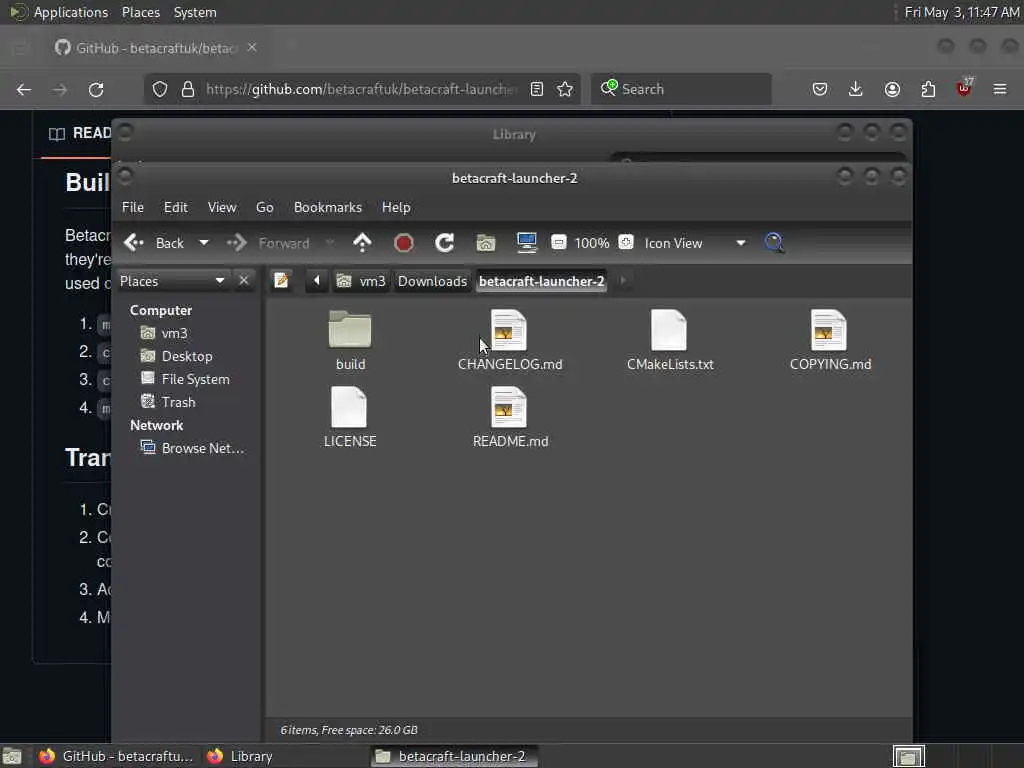The width and height of the screenshot is (1024, 768).
Task: Show site security padlock info
Action: (x=188, y=89)
